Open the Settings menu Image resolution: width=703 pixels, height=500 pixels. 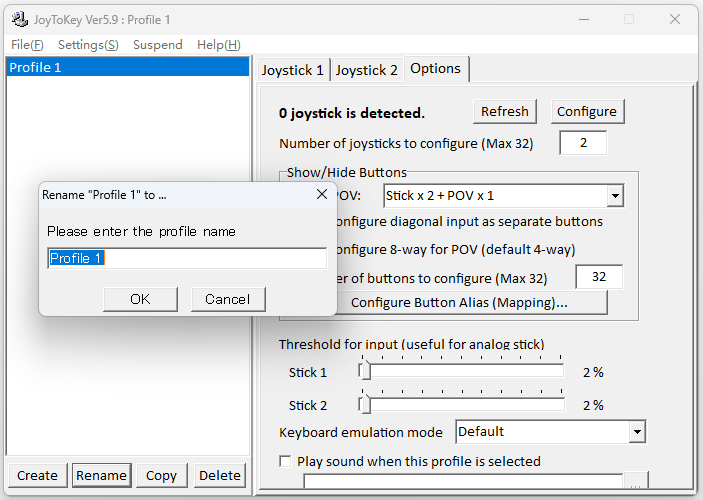(x=88, y=45)
